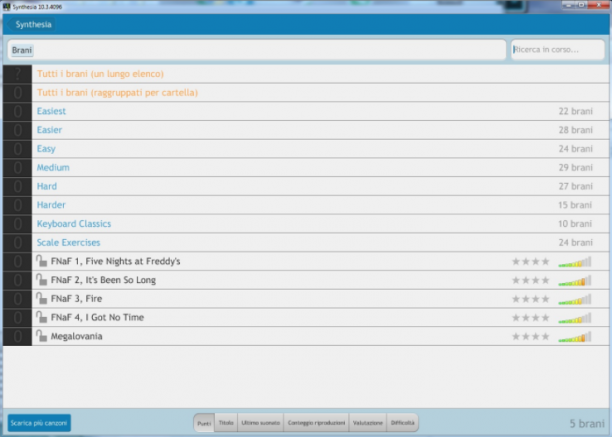This screenshot has height=437, width=612.
Task: Click the score box of the Medium row
Action: click(x=18, y=167)
